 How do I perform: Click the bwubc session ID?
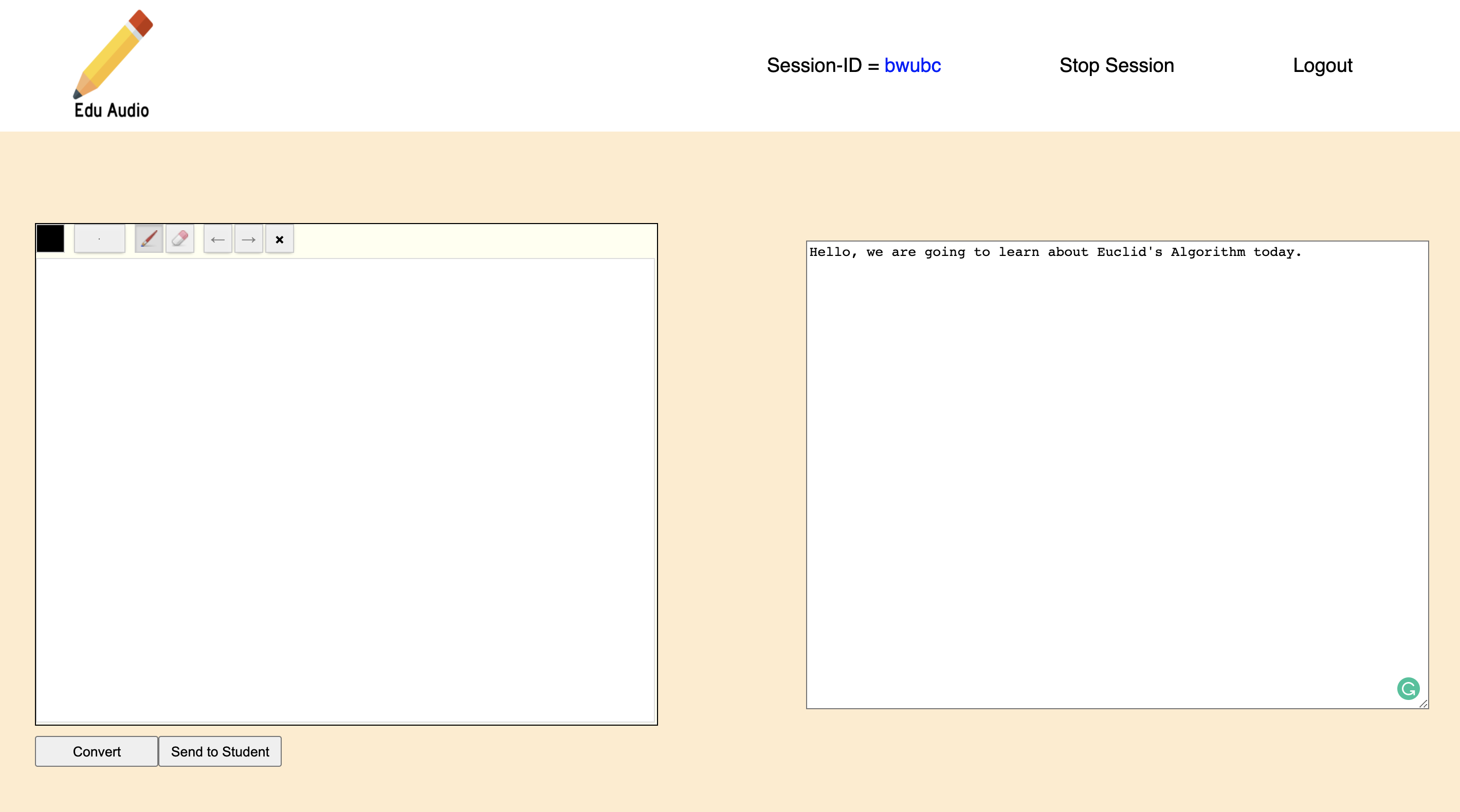912,65
